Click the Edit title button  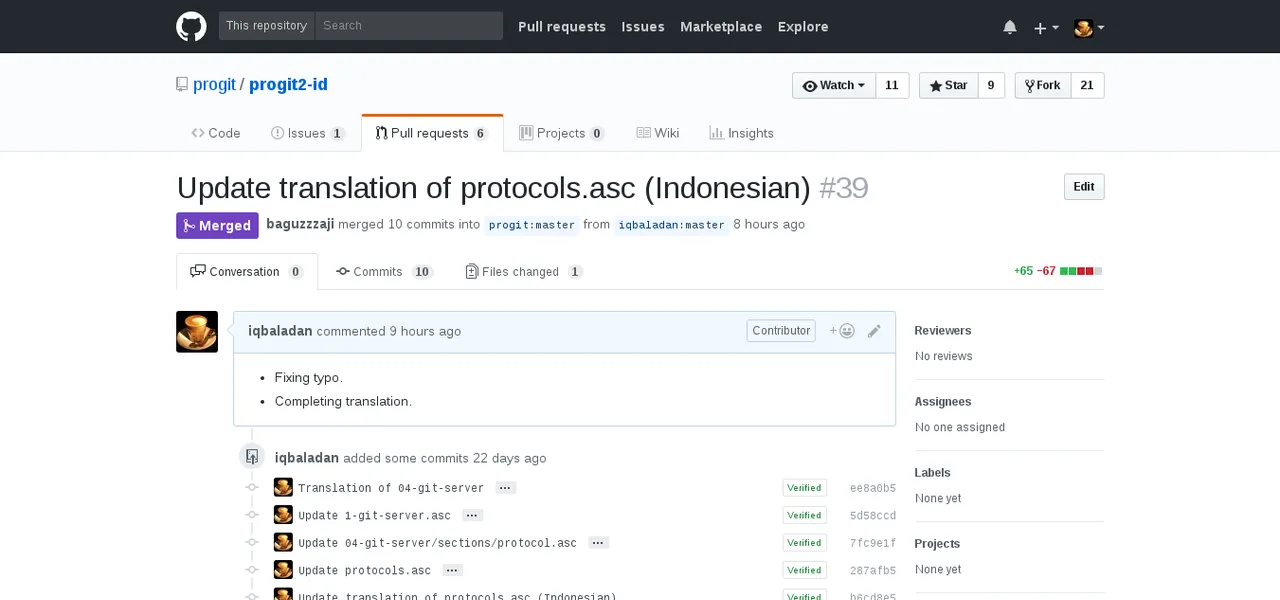(x=1084, y=187)
